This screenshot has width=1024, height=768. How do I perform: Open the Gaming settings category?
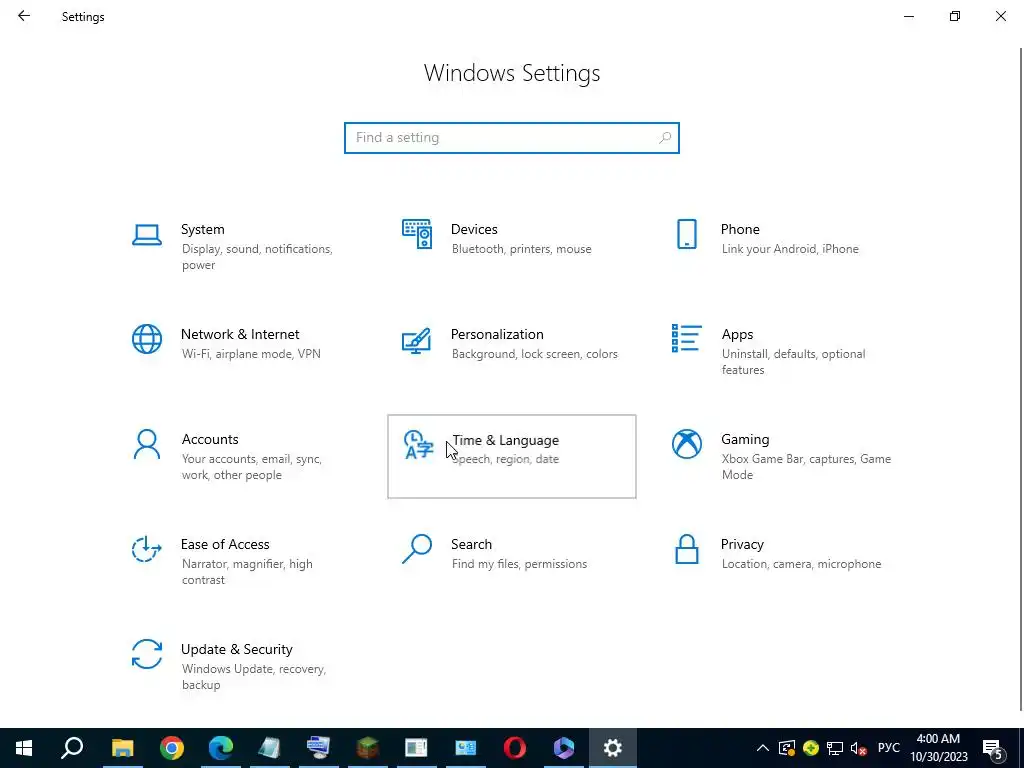click(x=782, y=456)
